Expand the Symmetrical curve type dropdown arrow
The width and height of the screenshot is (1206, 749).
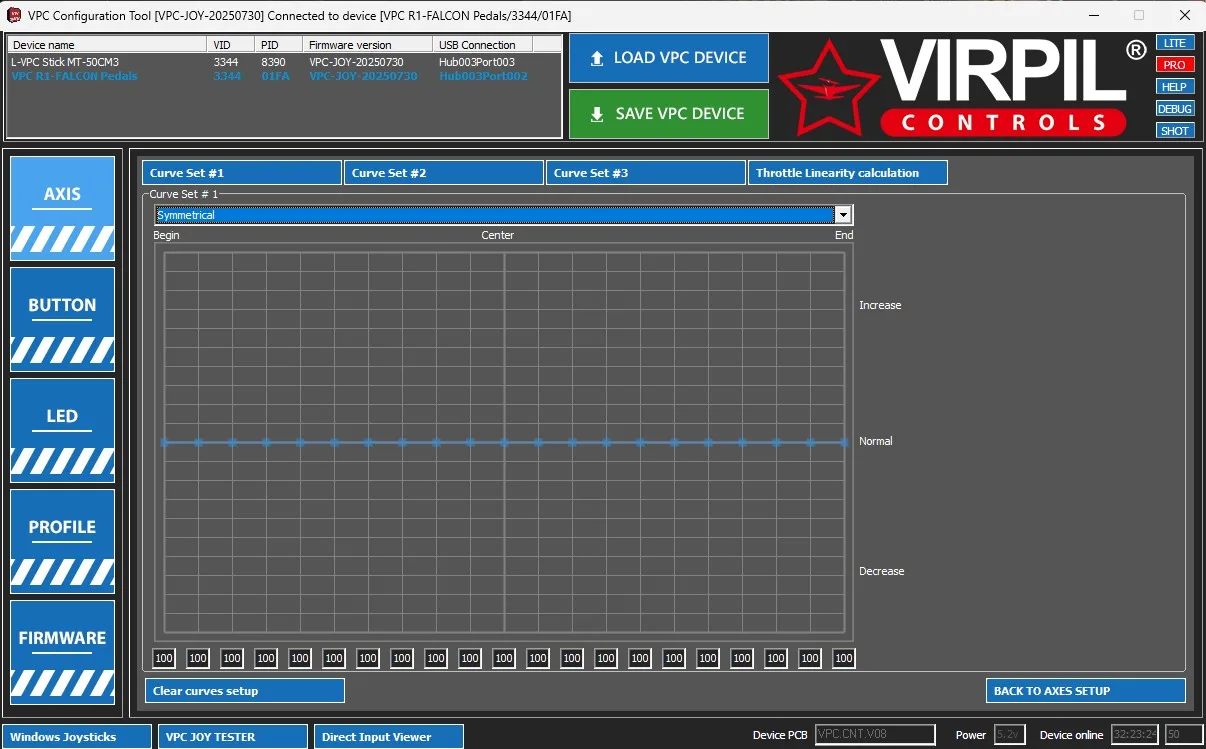843,215
